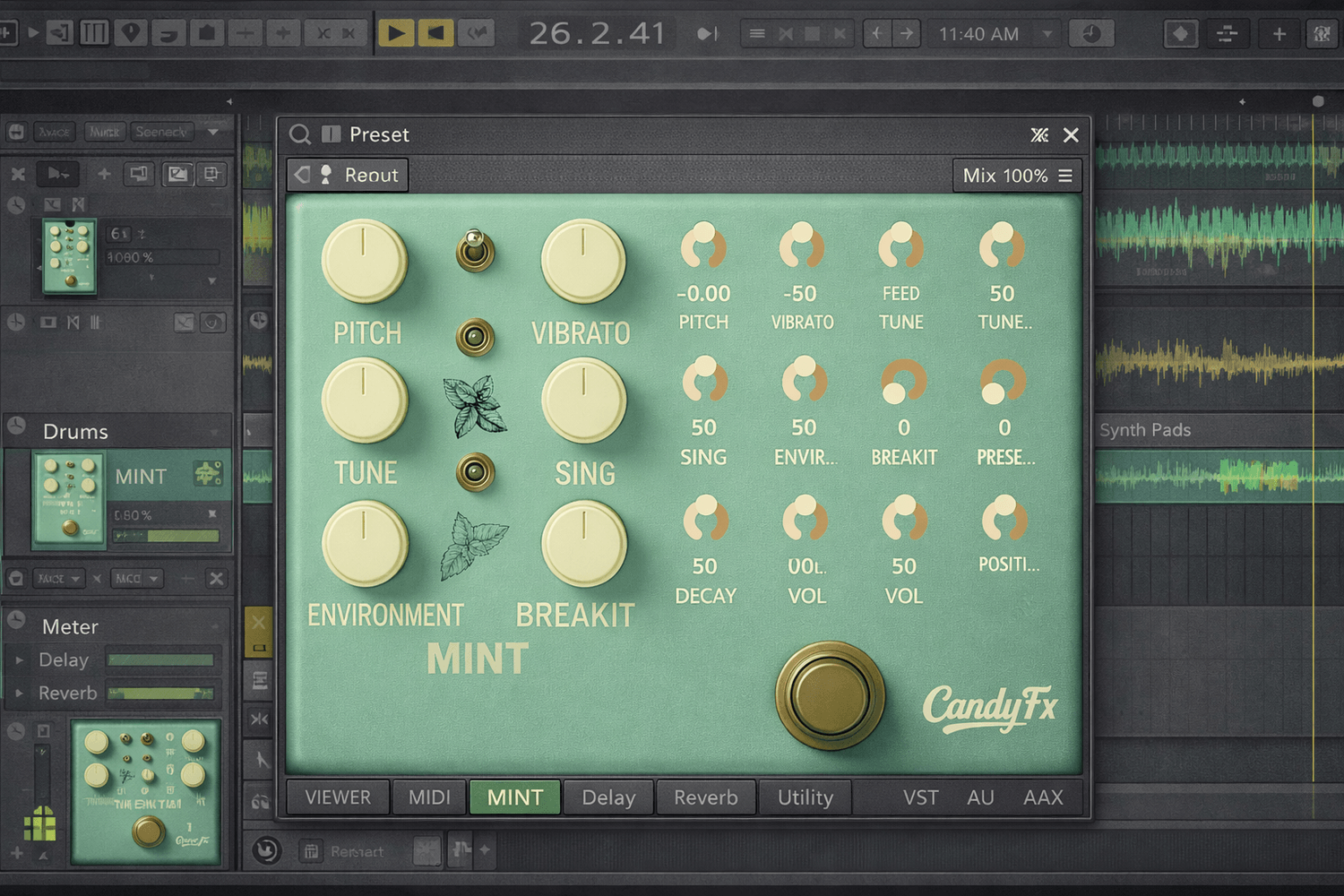1344x896 pixels.
Task: Flip the metal toggle switch on the pedal
Action: [475, 249]
